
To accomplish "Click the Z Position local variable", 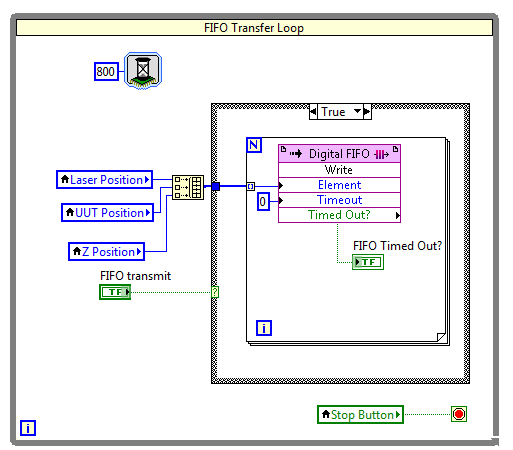I will point(106,251).
